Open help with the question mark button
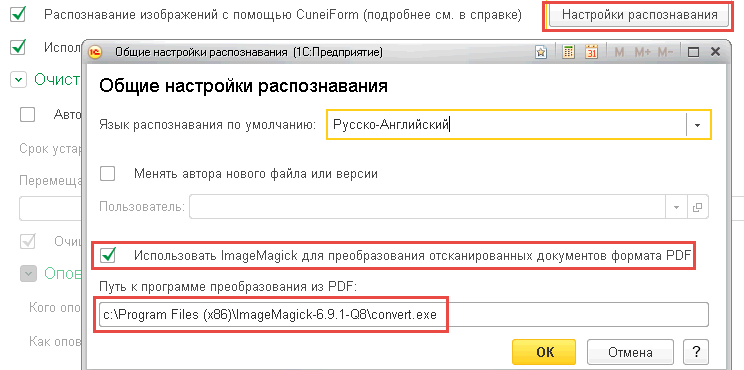Viewport: 744px width, 370px height. click(696, 352)
